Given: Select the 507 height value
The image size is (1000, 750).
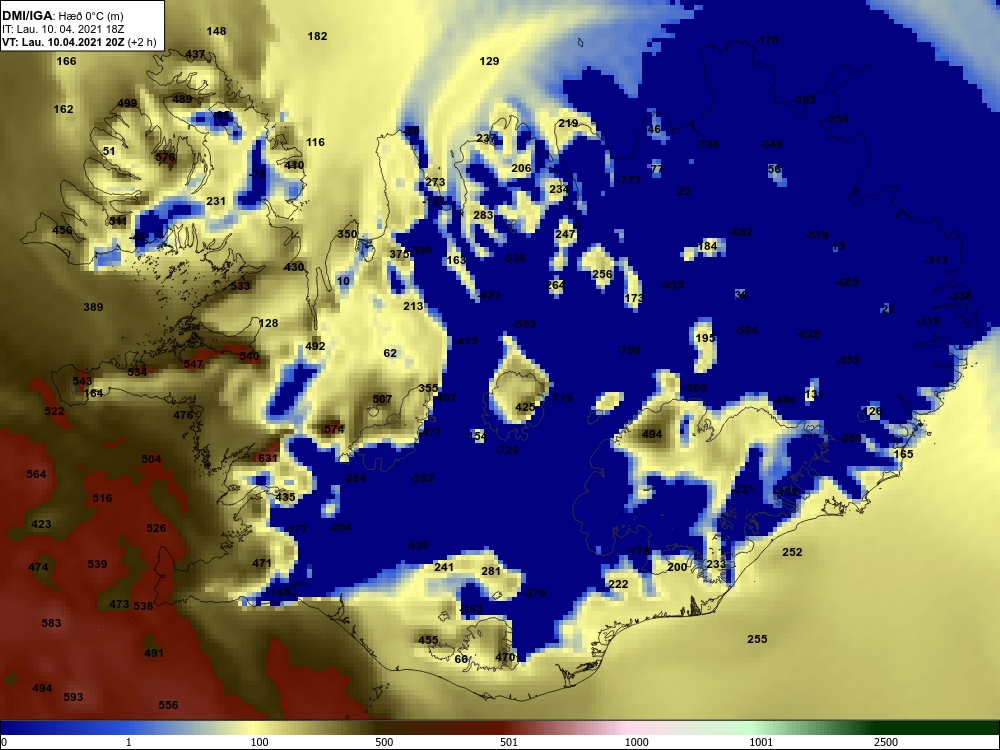Looking at the screenshot, I should tap(382, 399).
